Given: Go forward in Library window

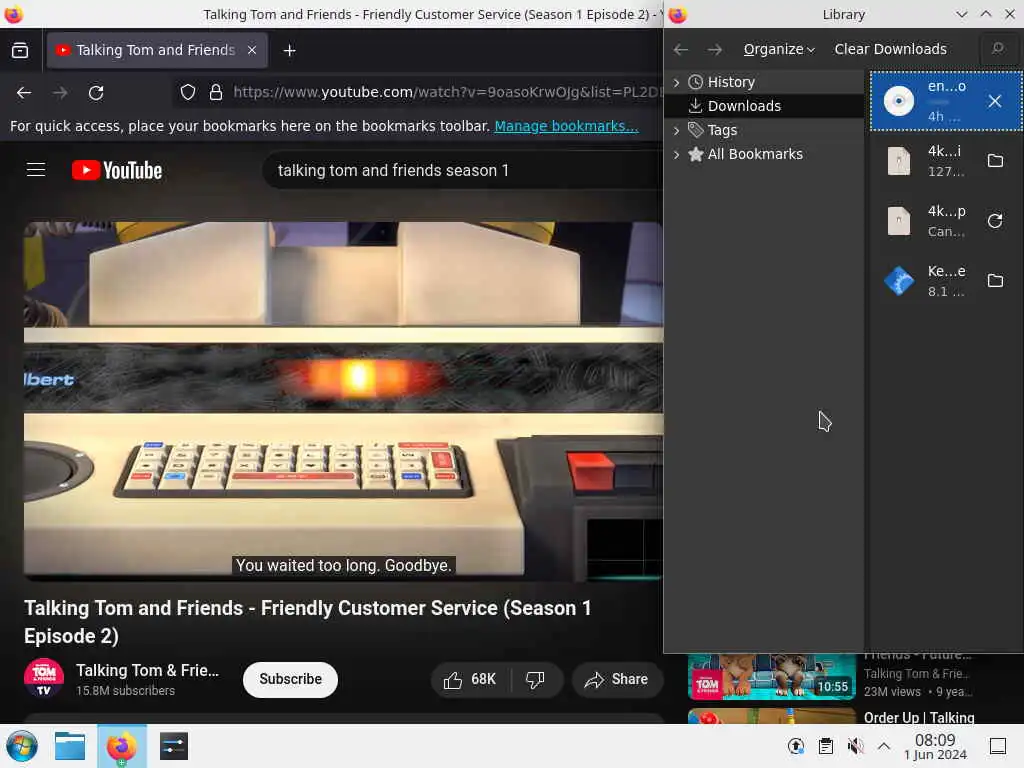Looking at the screenshot, I should pos(715,49).
